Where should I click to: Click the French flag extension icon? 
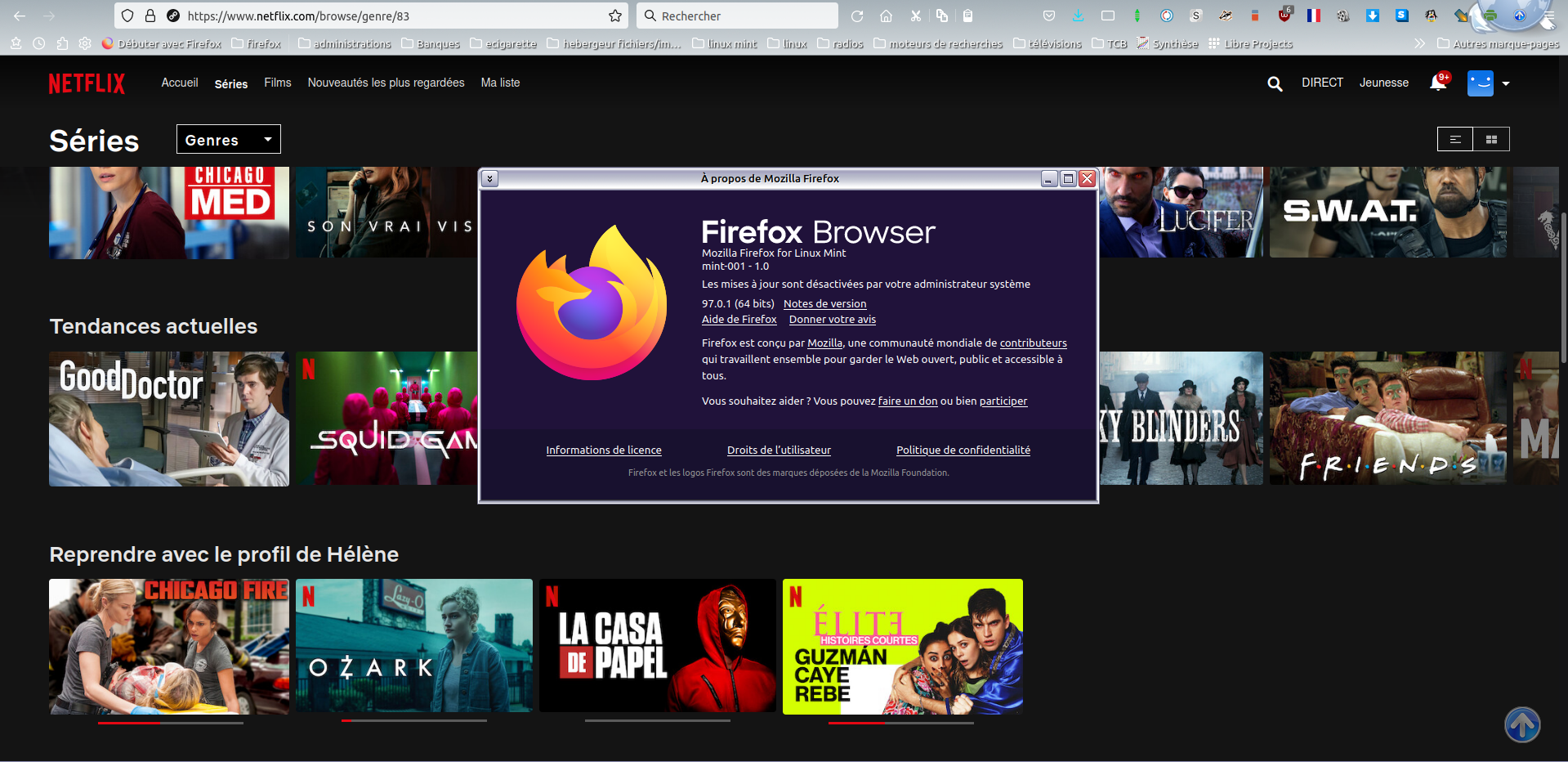point(1314,16)
